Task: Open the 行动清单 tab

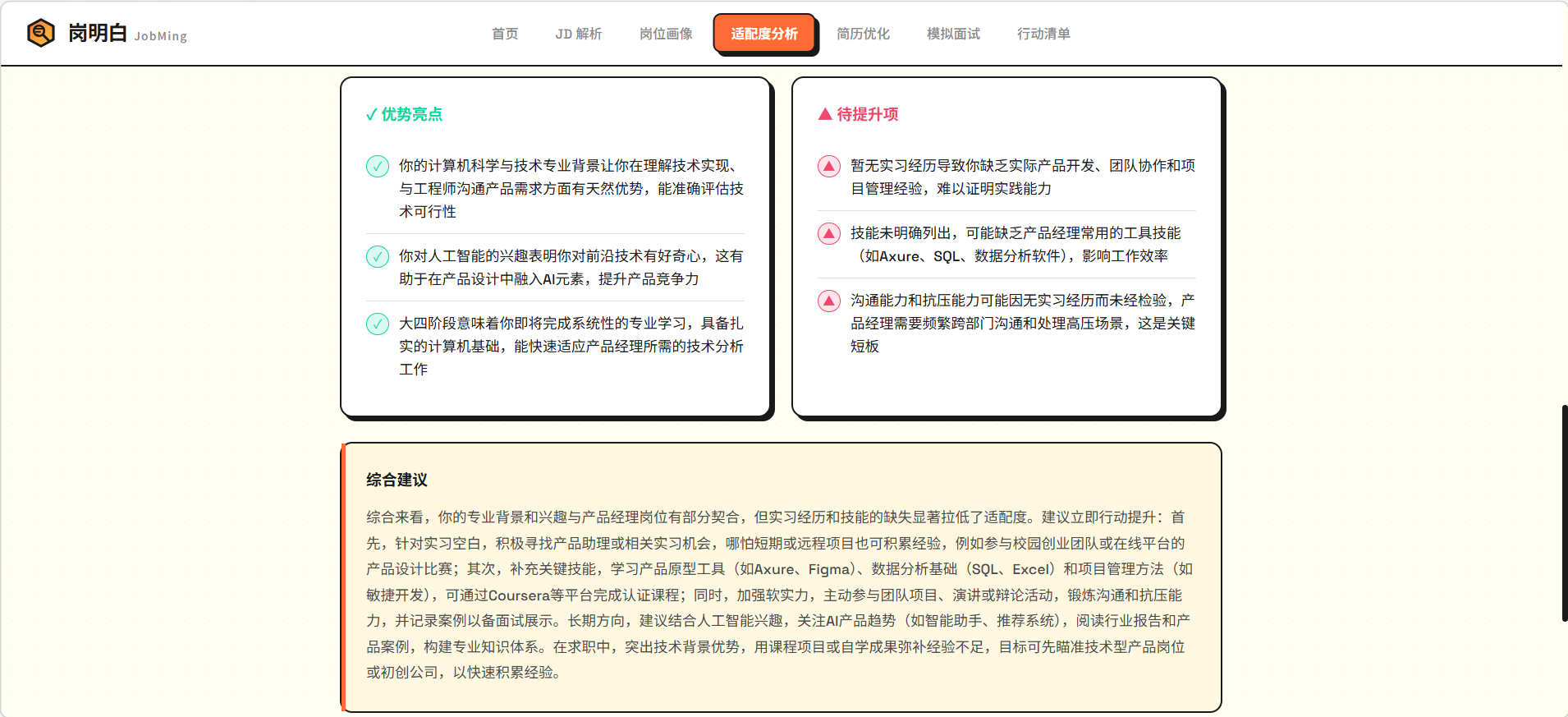Action: (x=1043, y=34)
